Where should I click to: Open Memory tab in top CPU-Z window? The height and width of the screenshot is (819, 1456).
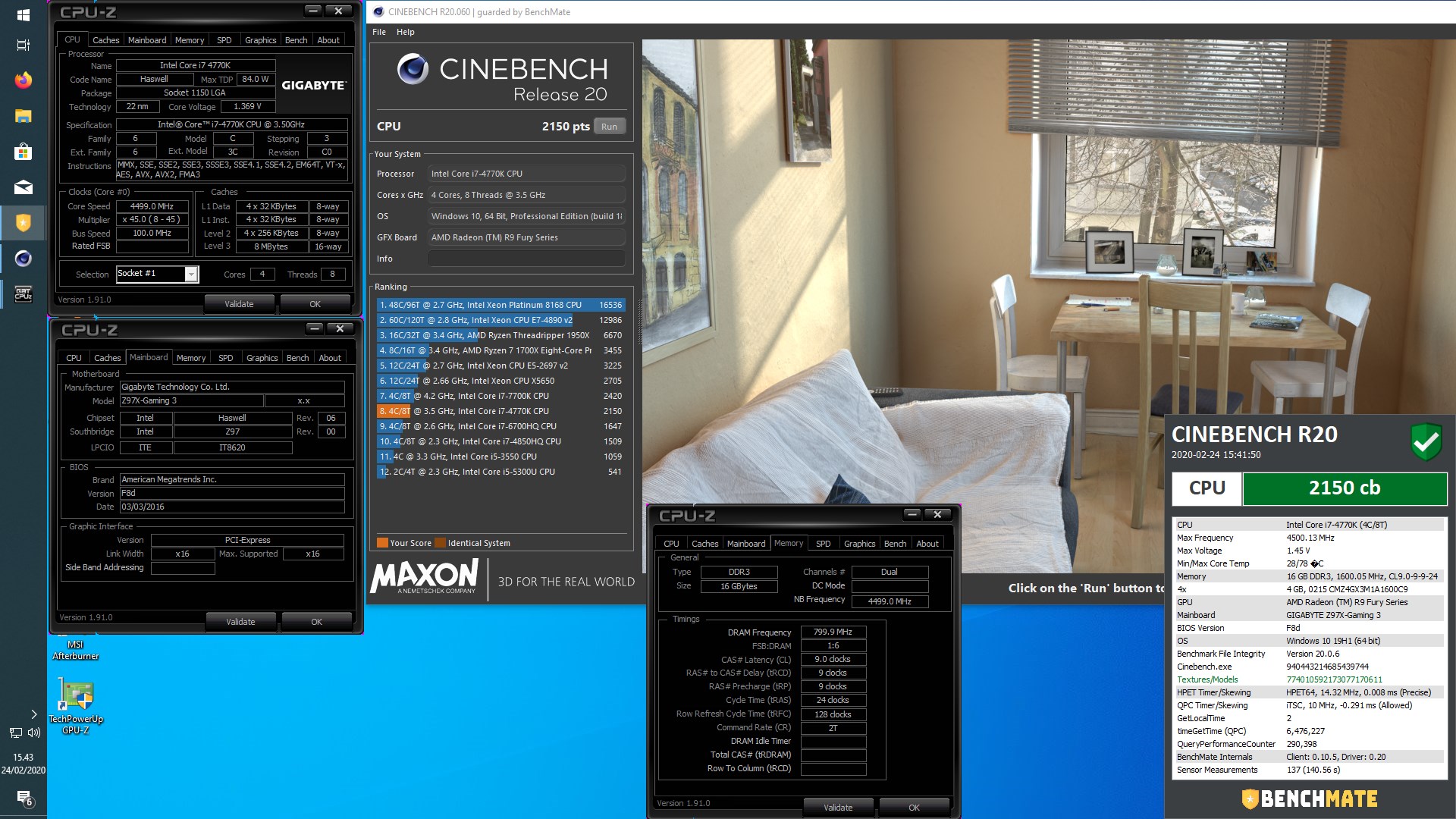click(190, 40)
